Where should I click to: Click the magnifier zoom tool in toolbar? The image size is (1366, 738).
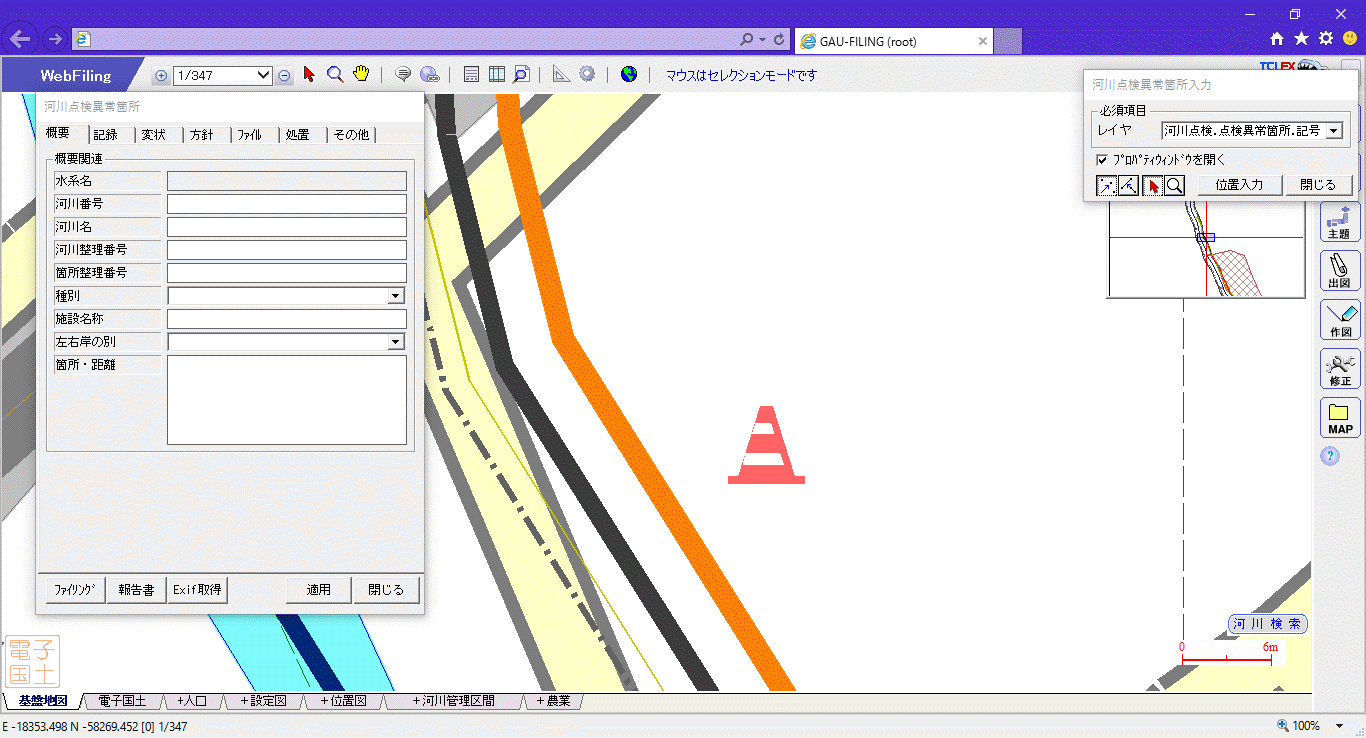tap(335, 75)
